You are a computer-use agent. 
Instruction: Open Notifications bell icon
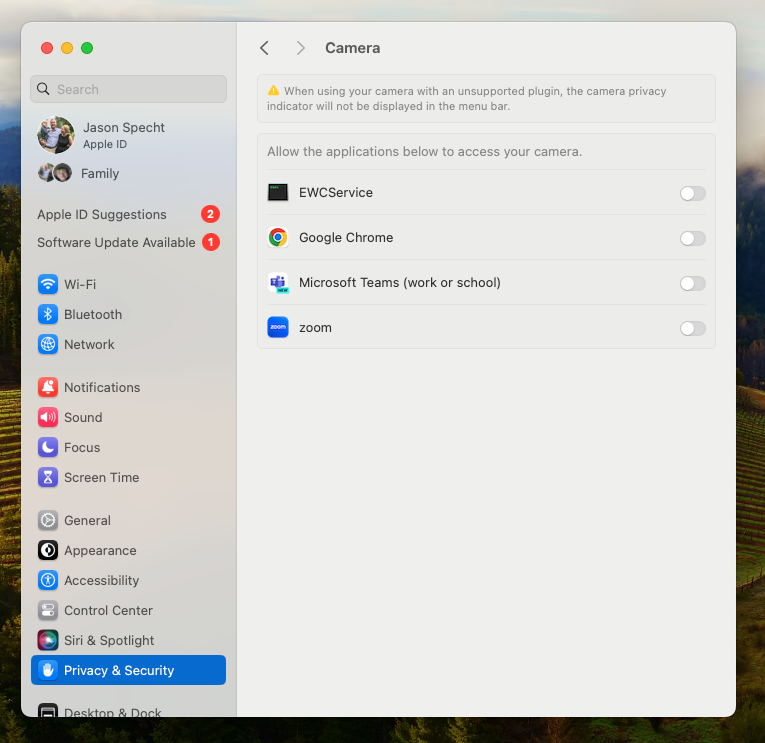tap(48, 387)
